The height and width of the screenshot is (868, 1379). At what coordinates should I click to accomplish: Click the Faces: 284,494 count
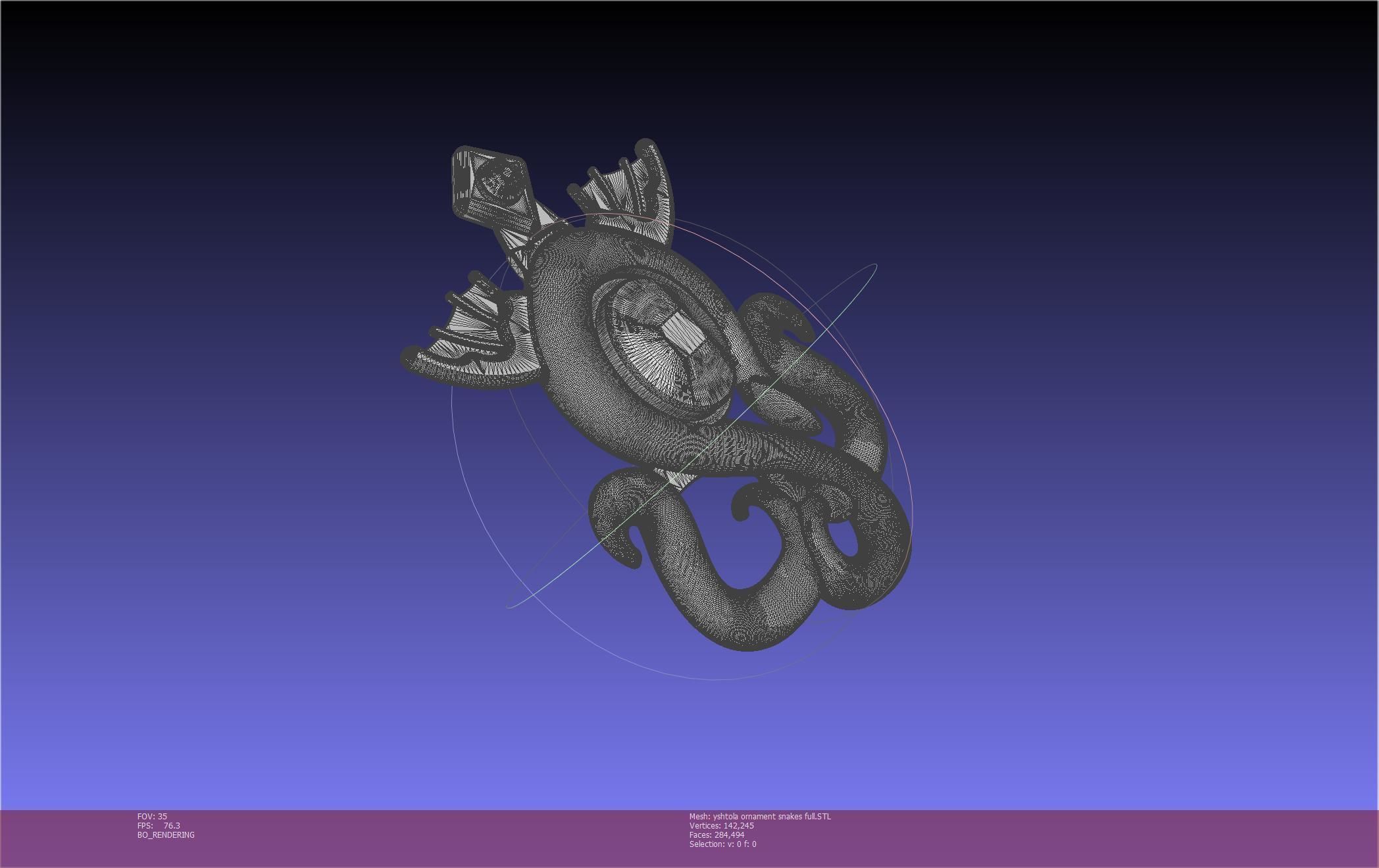(x=717, y=834)
